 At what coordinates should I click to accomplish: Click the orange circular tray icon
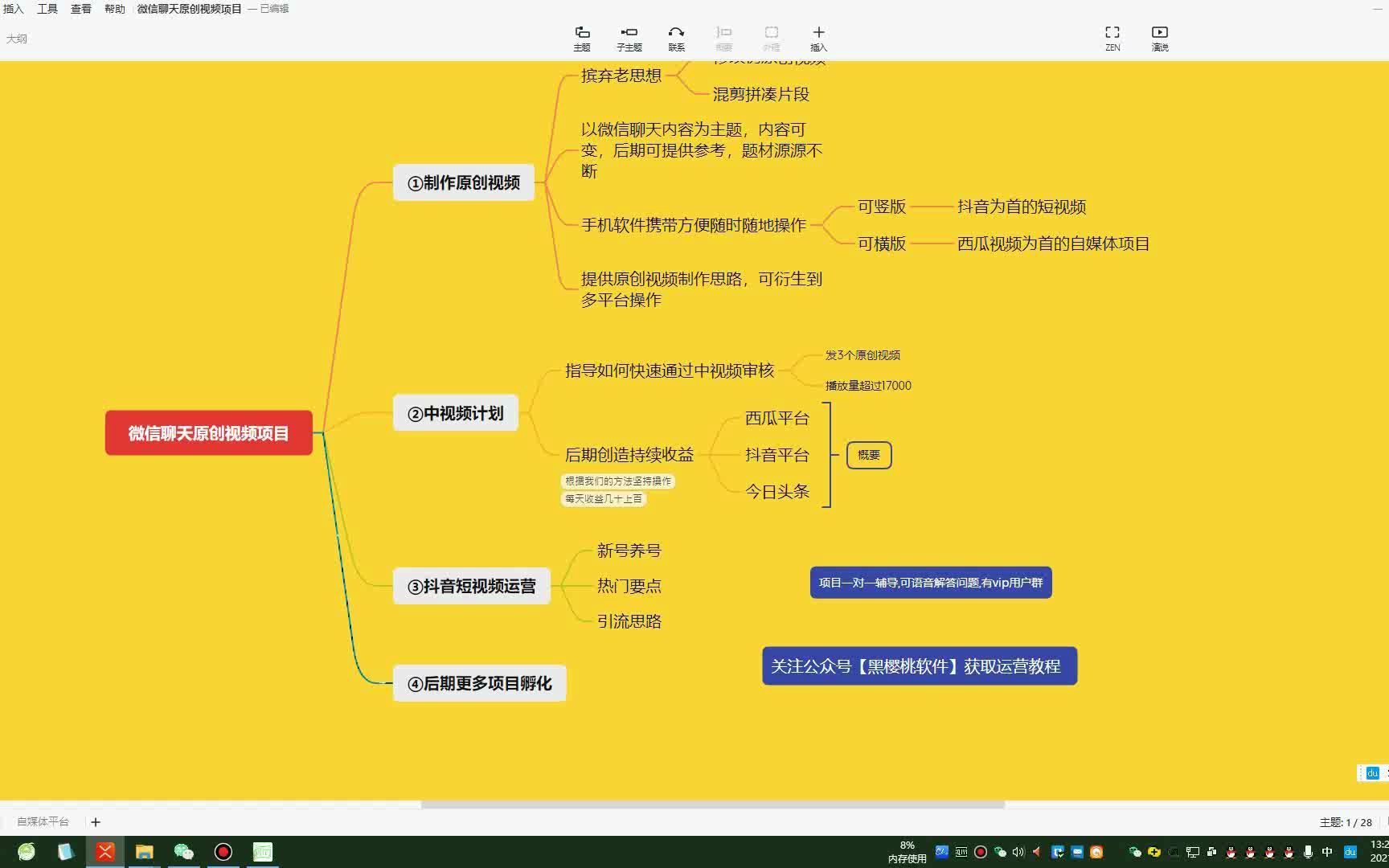(1096, 852)
